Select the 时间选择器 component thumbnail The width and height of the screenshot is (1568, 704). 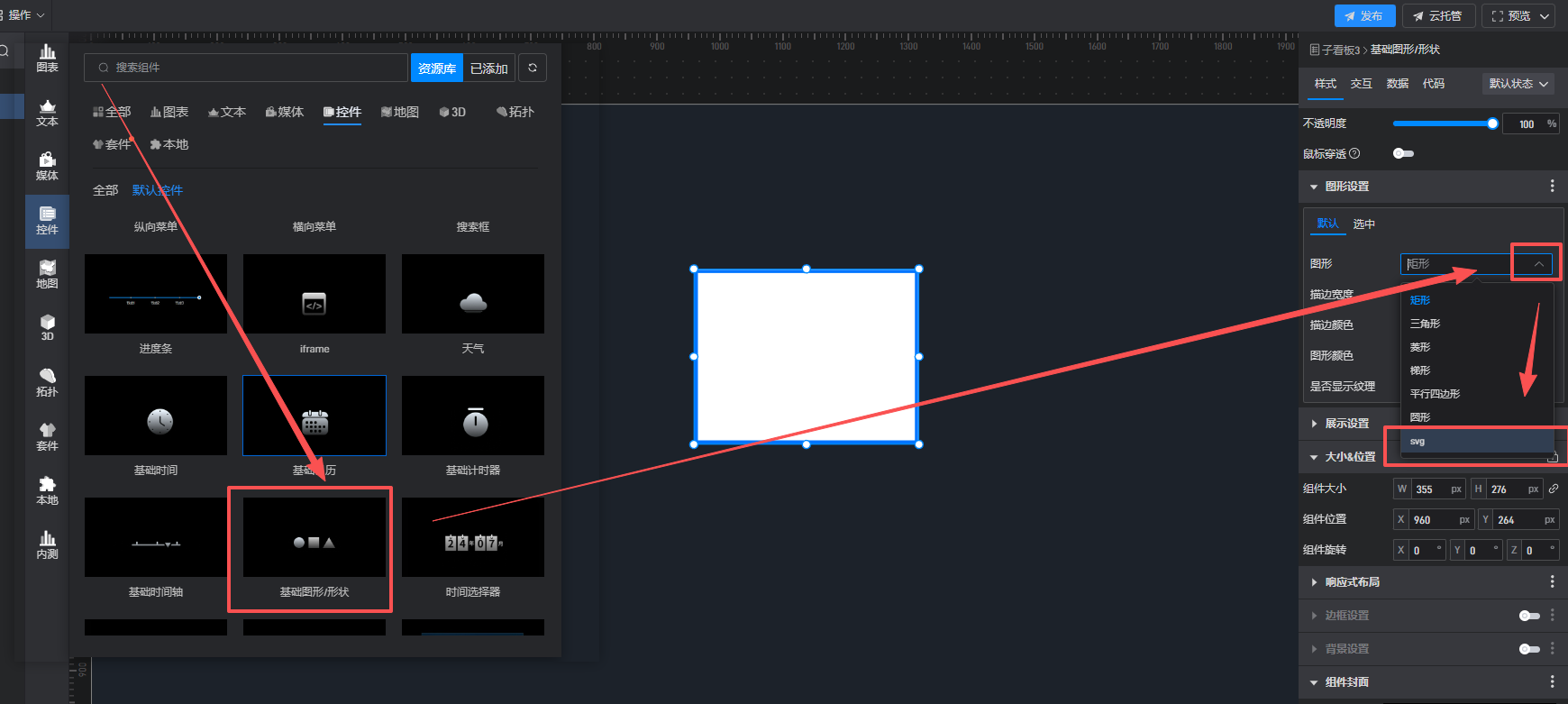[x=473, y=537]
